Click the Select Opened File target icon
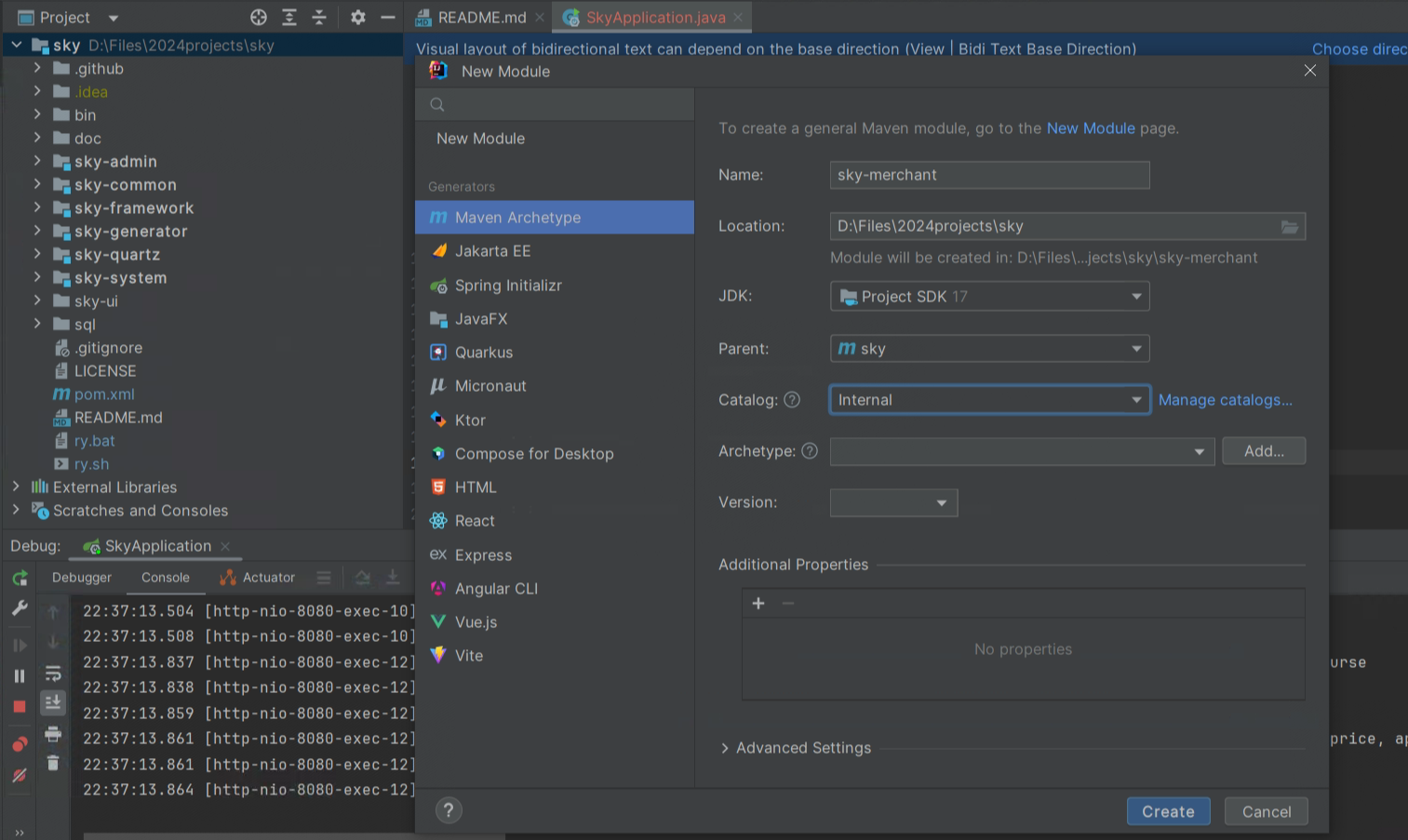The width and height of the screenshot is (1408, 840). click(x=259, y=17)
